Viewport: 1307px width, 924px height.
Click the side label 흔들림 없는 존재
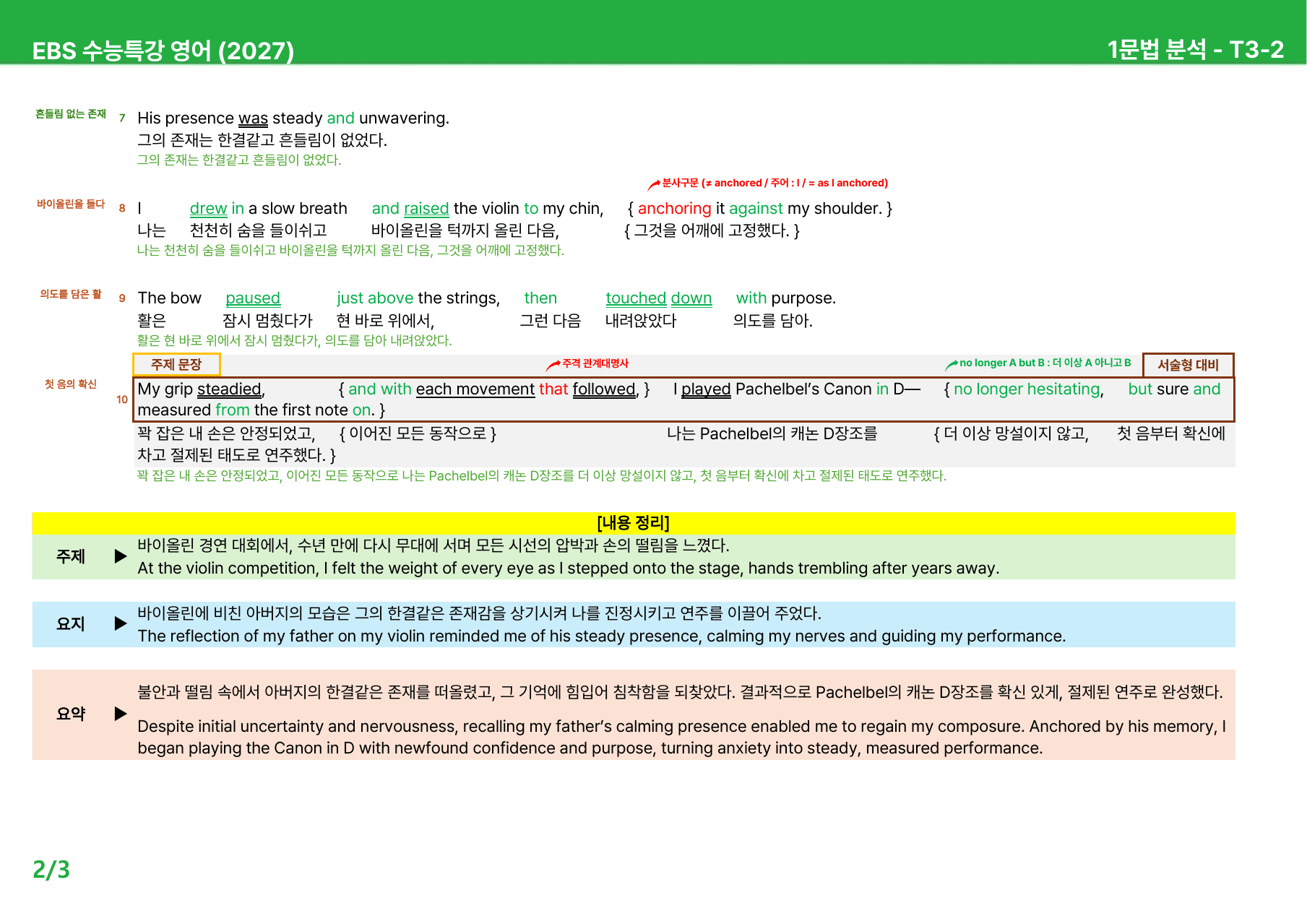click(71, 114)
